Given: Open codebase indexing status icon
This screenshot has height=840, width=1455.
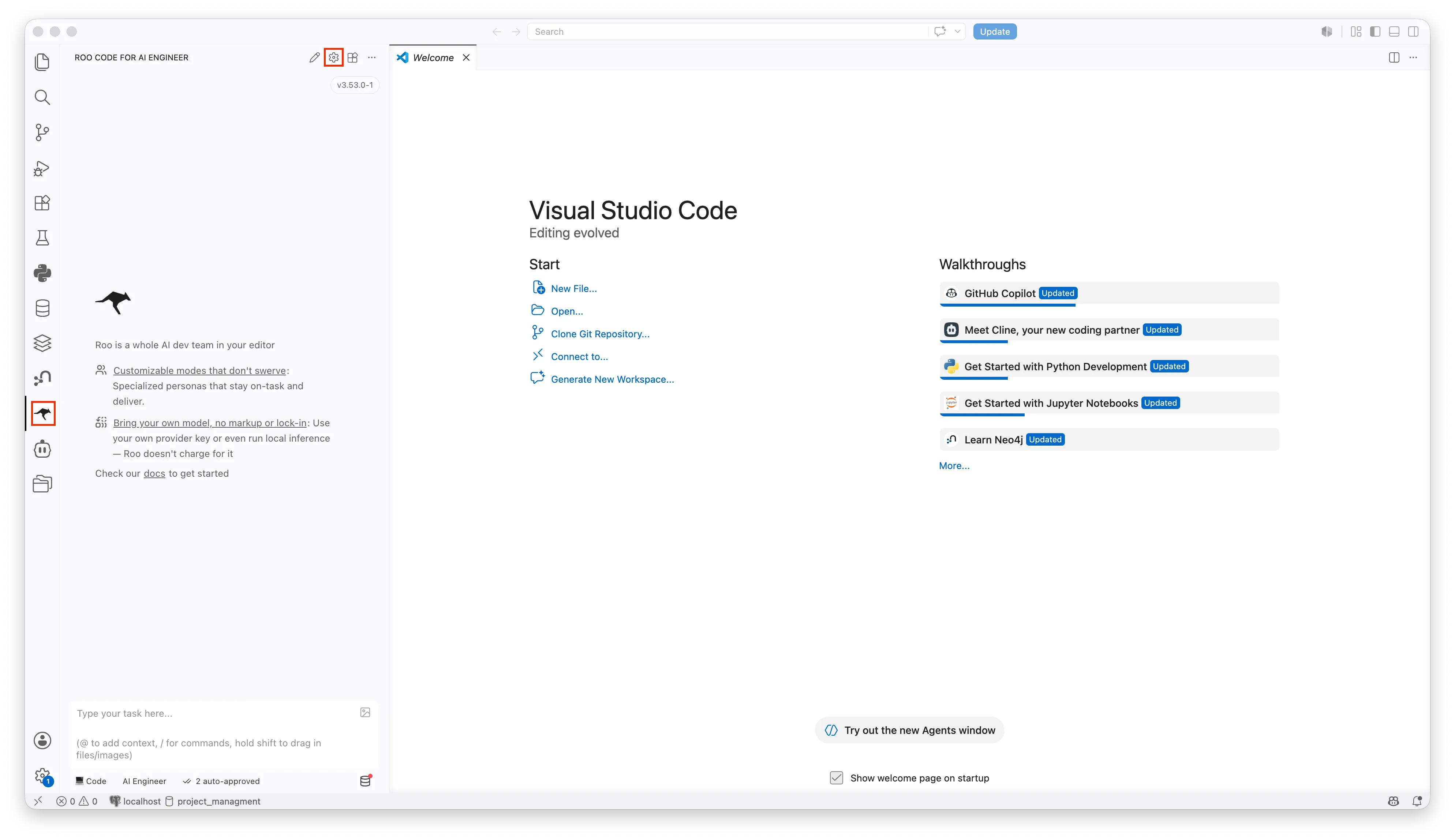Looking at the screenshot, I should pos(365,781).
